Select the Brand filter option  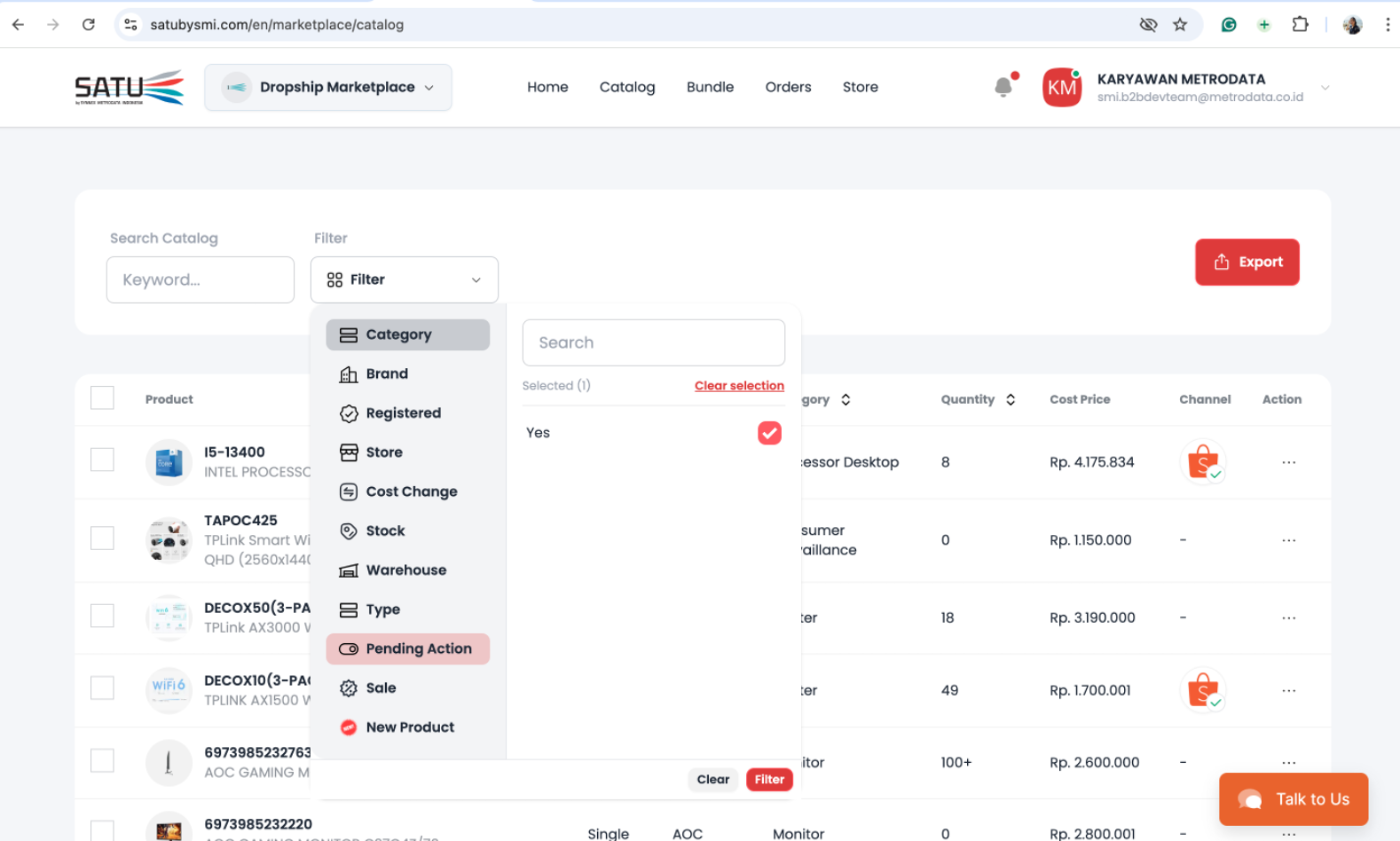pyautogui.click(x=387, y=374)
